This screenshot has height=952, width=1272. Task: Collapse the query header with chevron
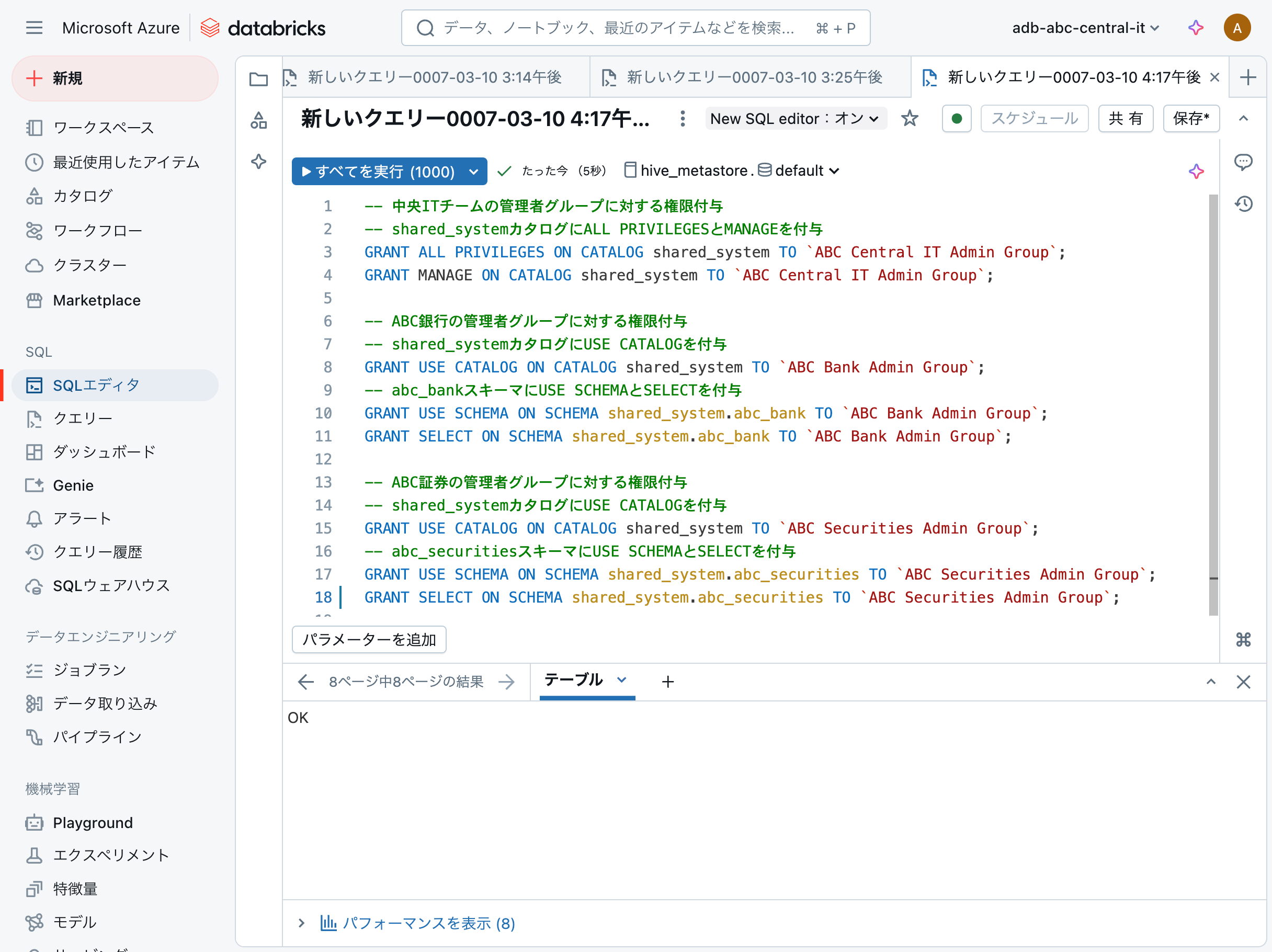[x=1243, y=119]
